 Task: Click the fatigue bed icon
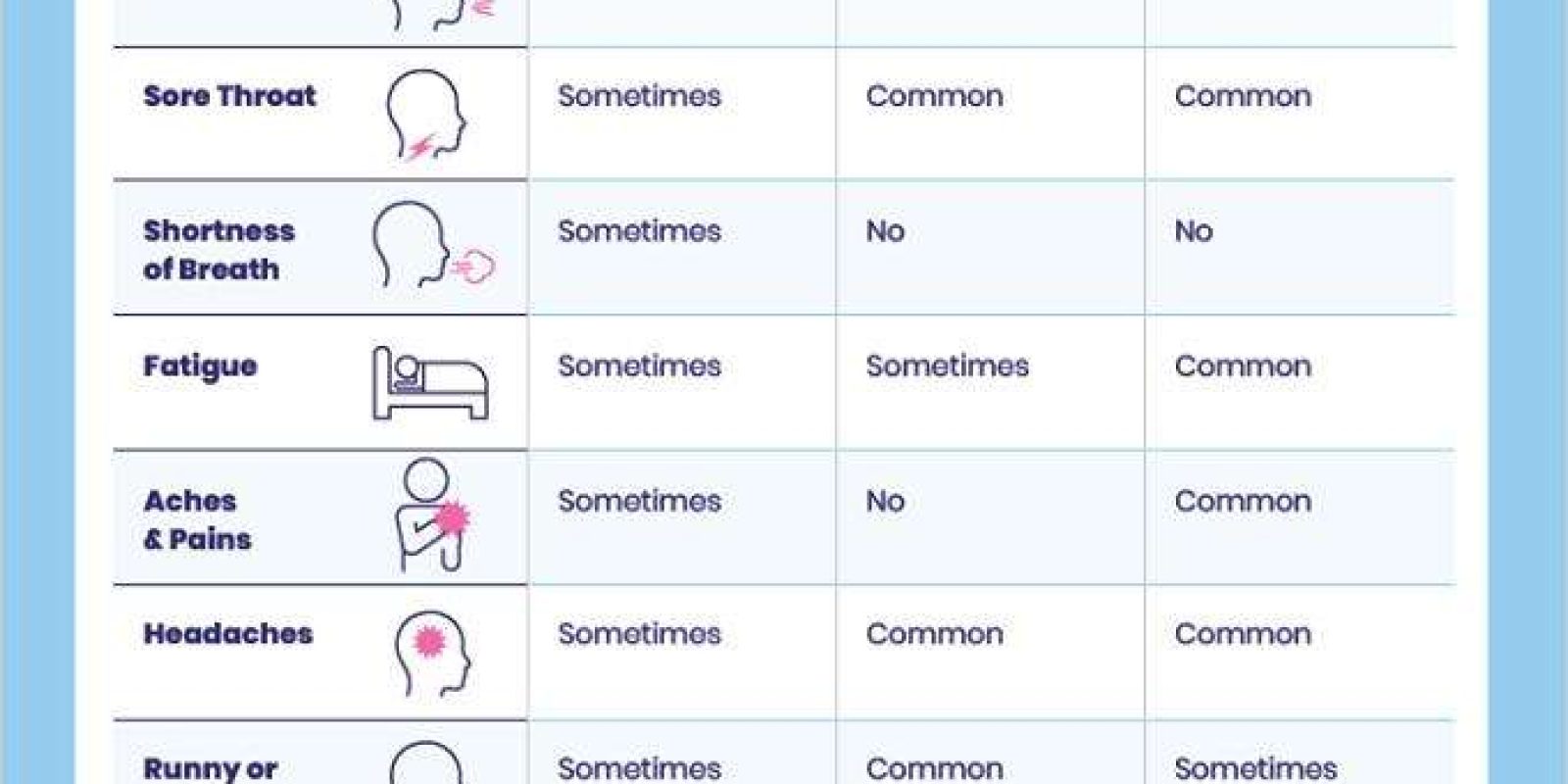[x=429, y=382]
